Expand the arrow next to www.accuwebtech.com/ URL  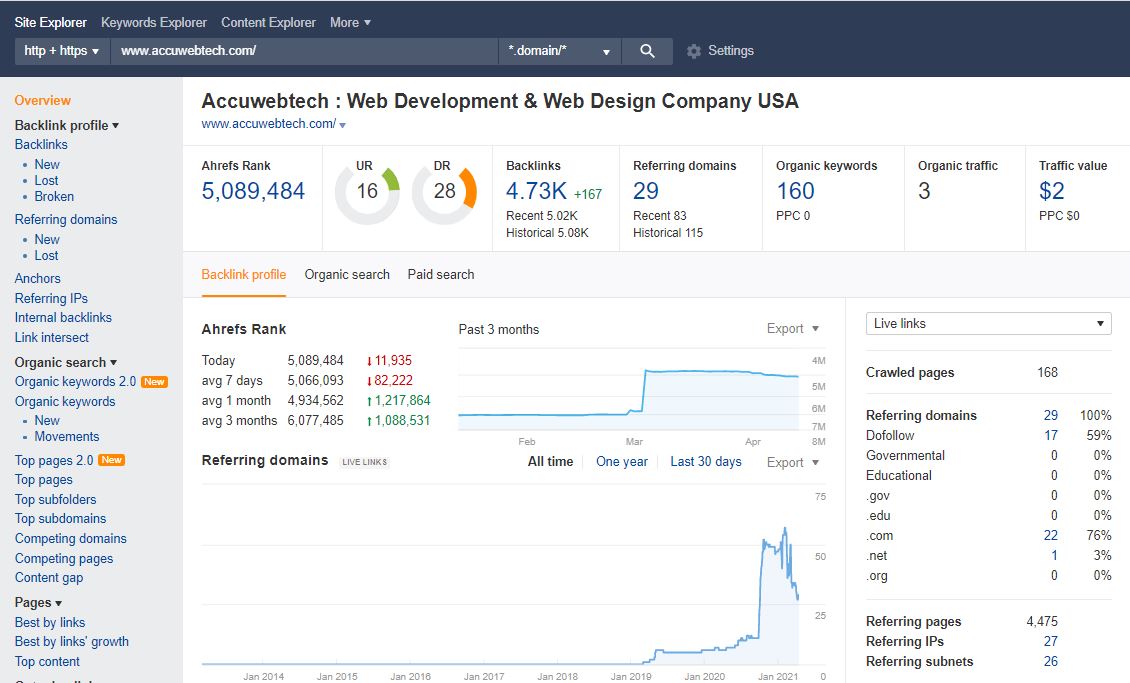[342, 125]
